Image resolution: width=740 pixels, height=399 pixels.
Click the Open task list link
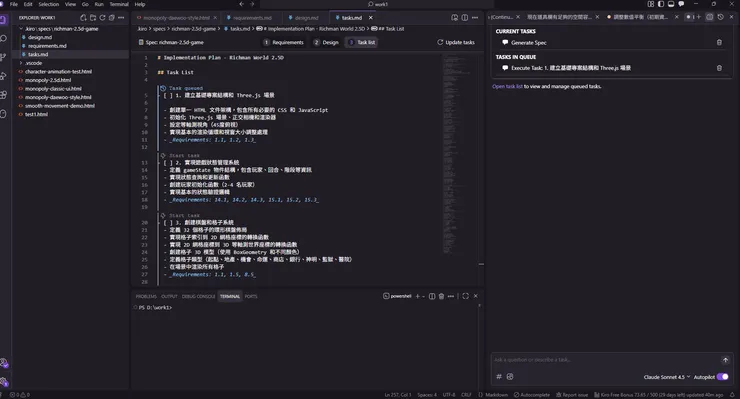(x=507, y=86)
